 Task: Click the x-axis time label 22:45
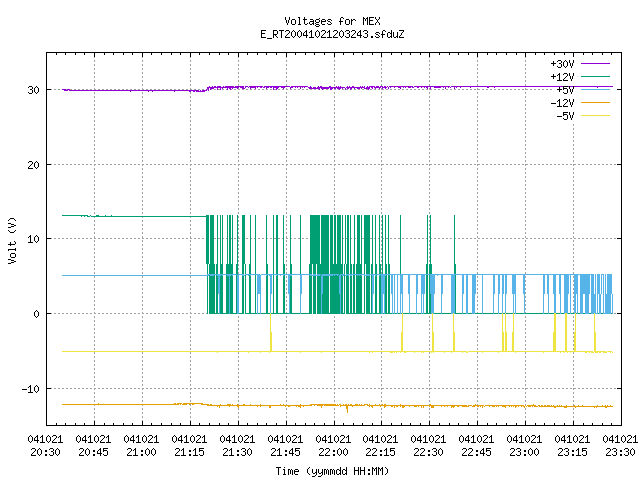[x=476, y=452]
